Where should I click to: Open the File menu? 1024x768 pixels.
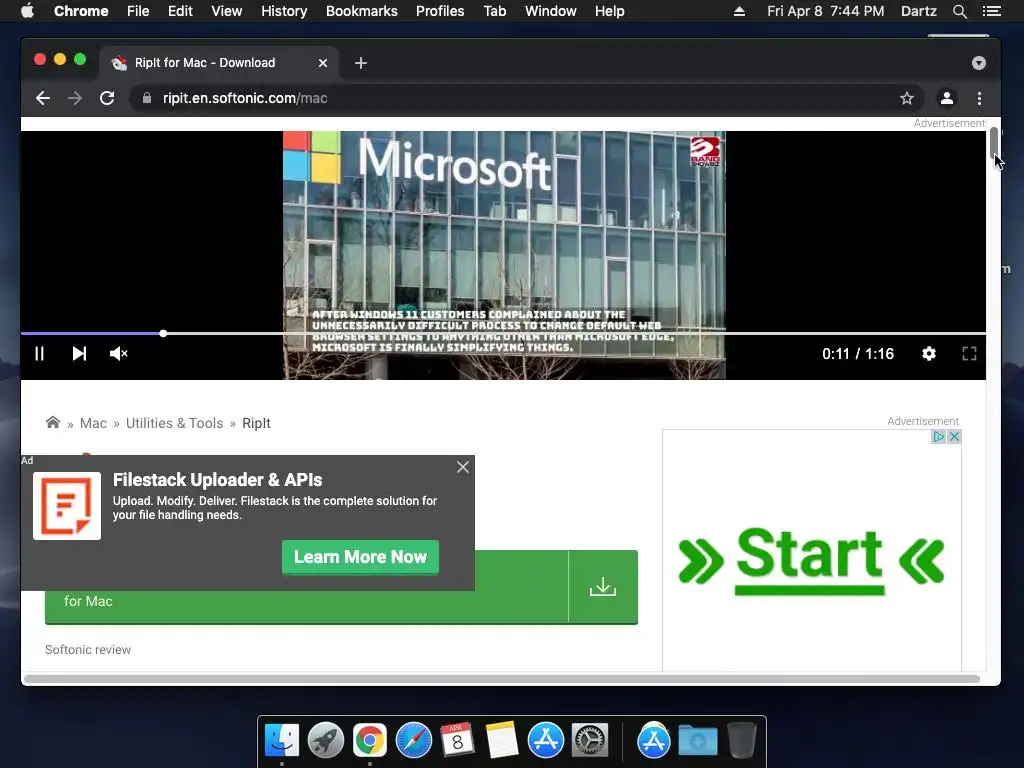click(138, 11)
